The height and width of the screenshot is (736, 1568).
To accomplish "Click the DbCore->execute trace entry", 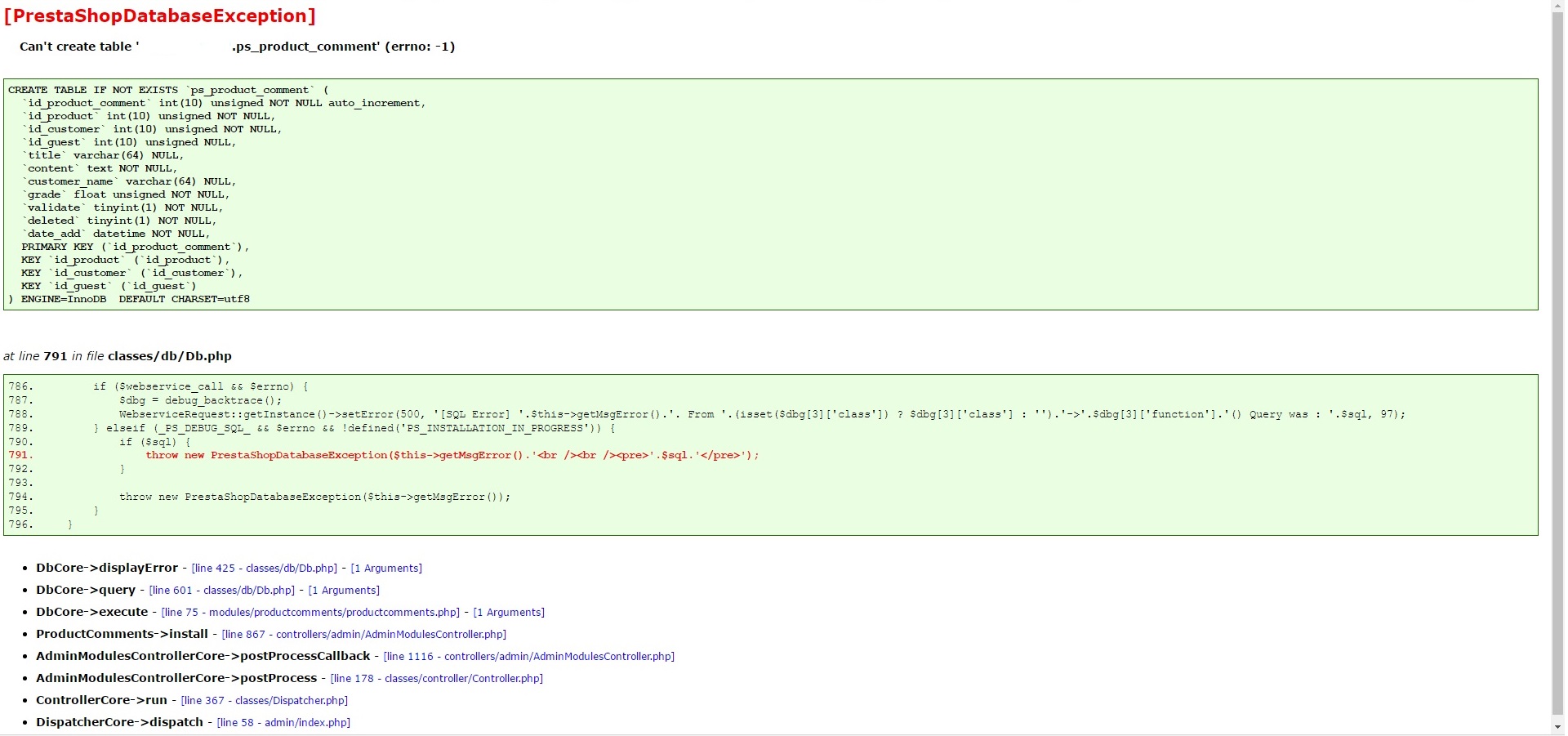I will 92,612.
